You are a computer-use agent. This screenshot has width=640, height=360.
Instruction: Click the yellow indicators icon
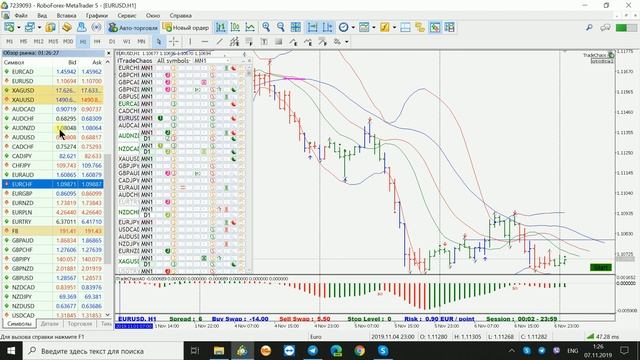pos(384,27)
